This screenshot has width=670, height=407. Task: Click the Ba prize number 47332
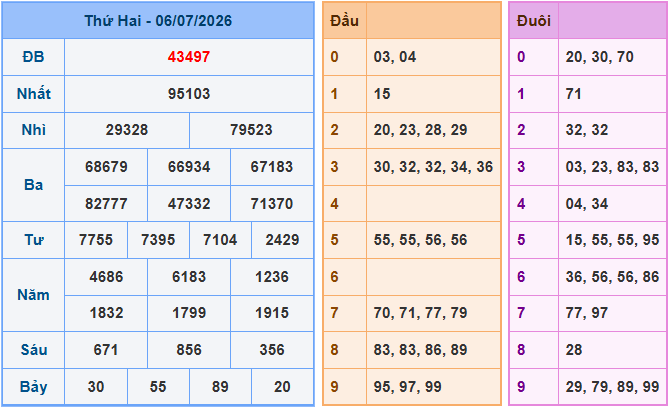189,203
